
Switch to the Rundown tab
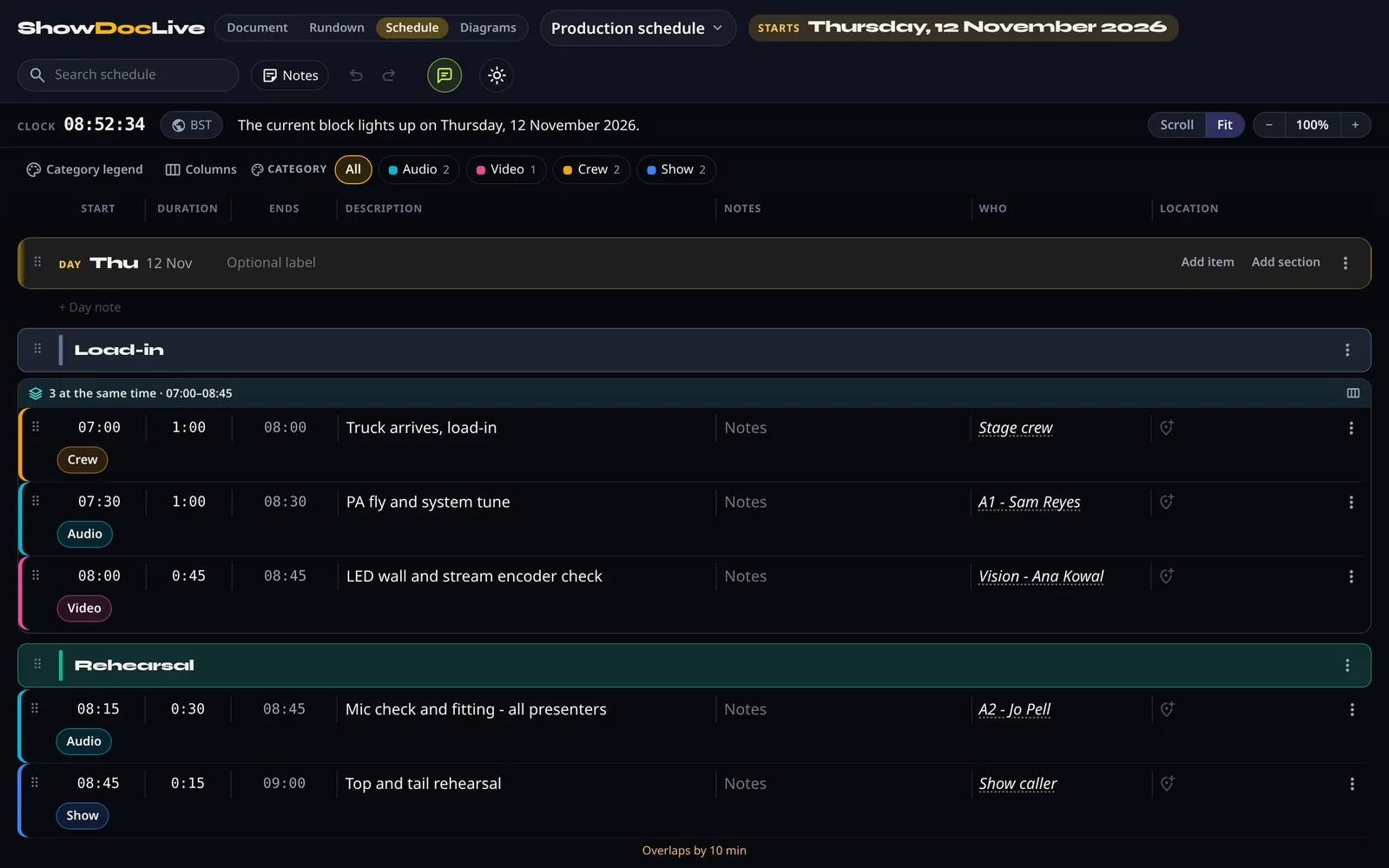(337, 28)
